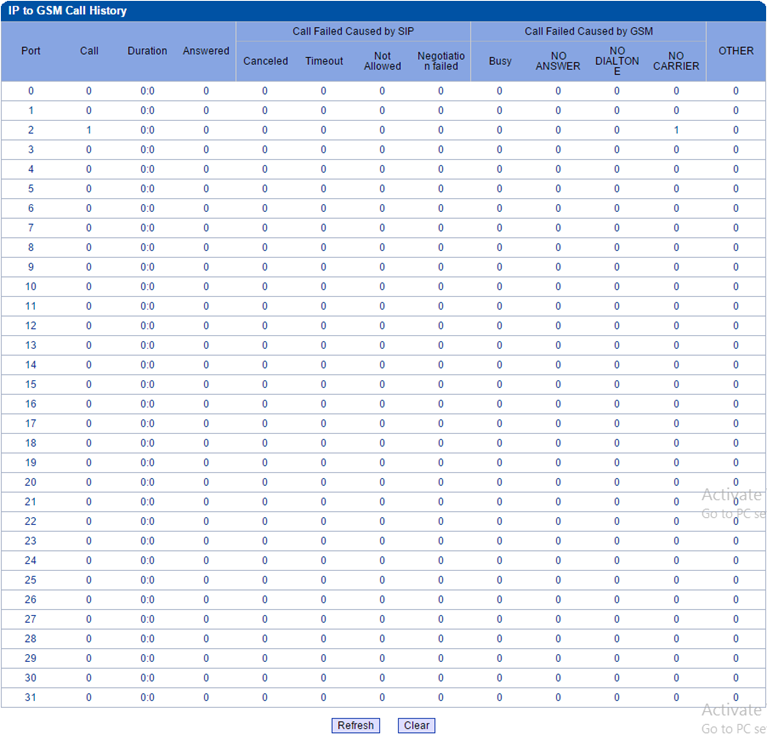Click the Negotiation failed column header
The width and height of the screenshot is (767, 735).
[x=441, y=61]
